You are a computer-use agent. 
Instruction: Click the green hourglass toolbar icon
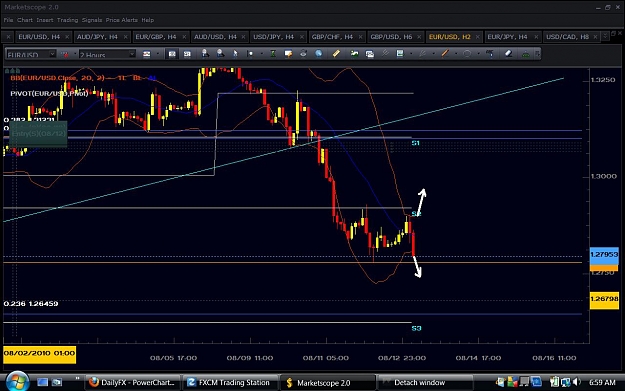coord(273,53)
